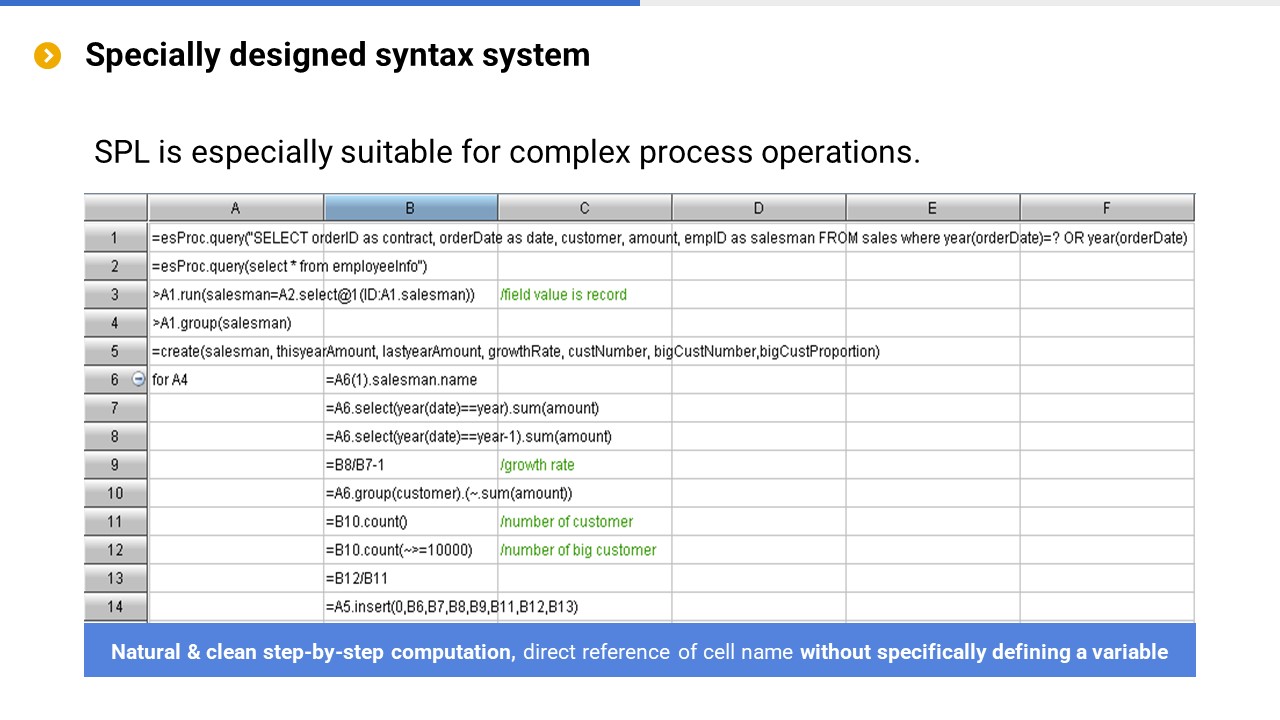
Task: Select column F header
Action: pos(1106,208)
